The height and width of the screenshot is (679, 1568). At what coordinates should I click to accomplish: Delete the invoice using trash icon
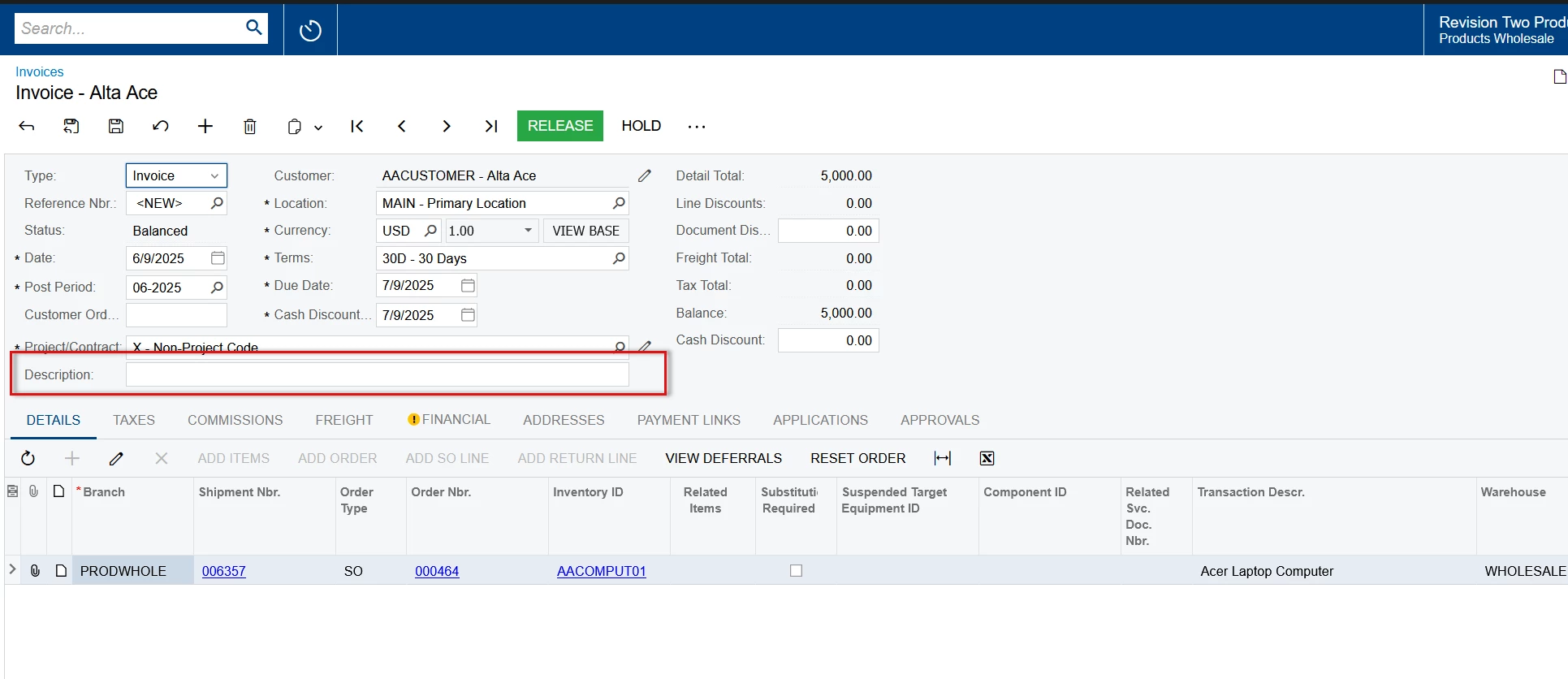point(250,126)
